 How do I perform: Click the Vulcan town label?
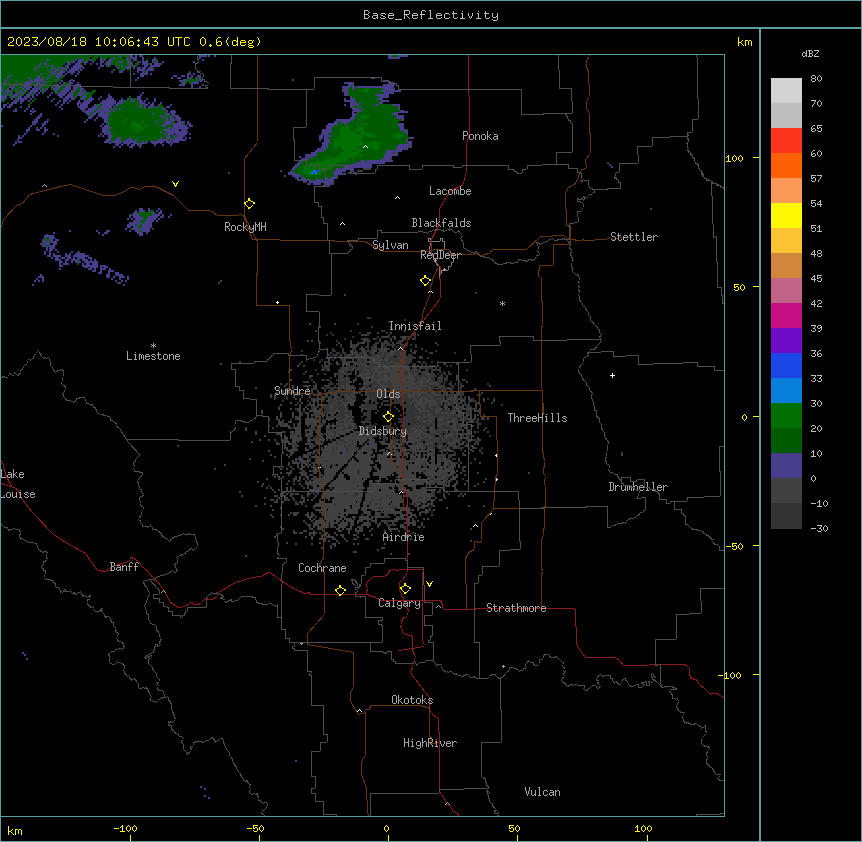click(x=543, y=792)
